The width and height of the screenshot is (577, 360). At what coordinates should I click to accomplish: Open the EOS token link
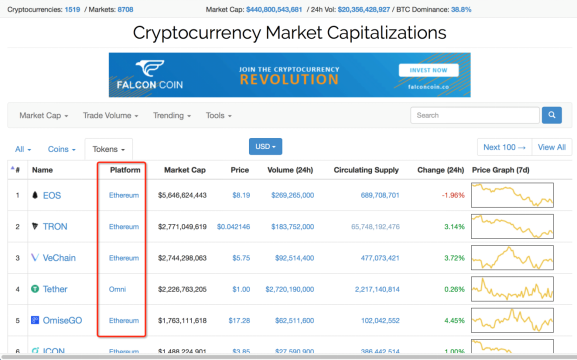tap(52, 195)
